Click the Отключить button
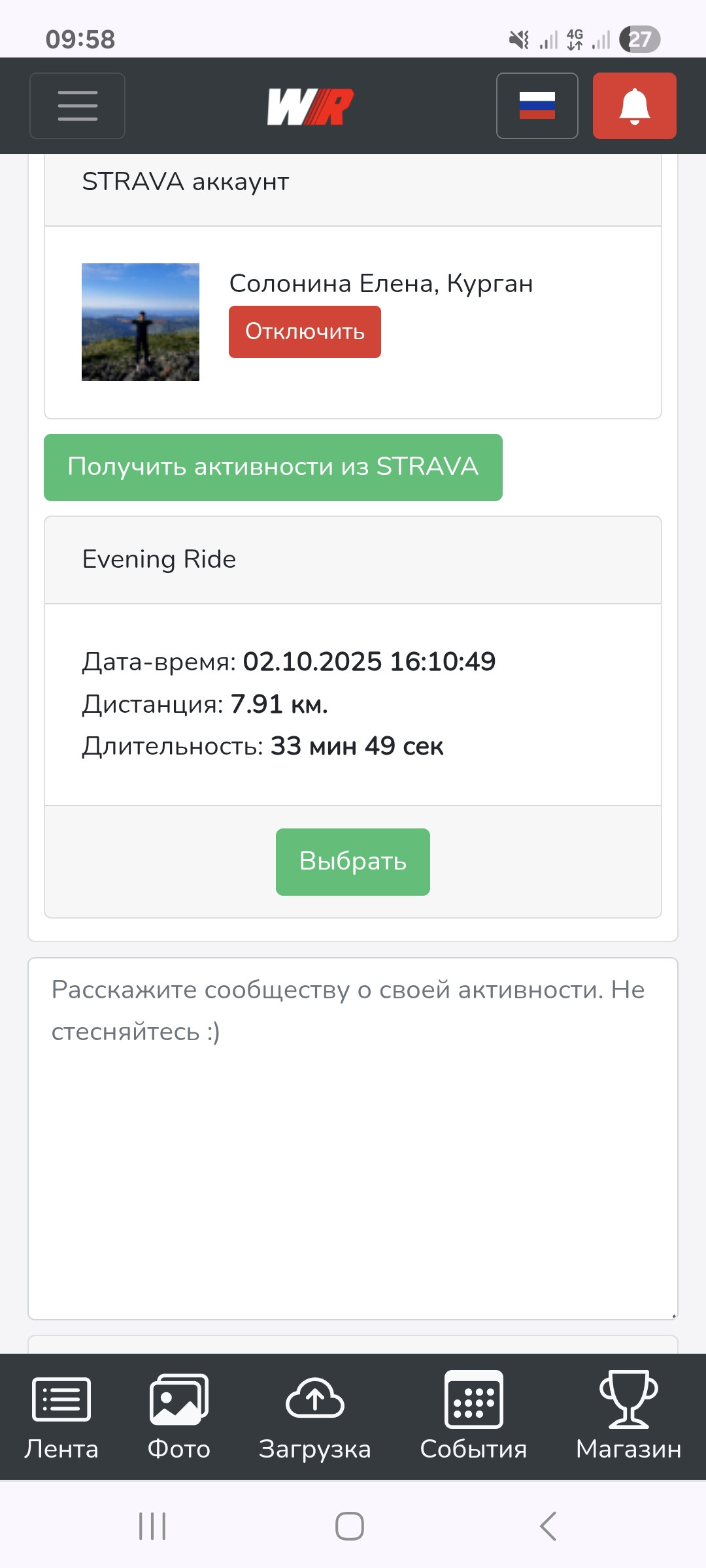This screenshot has width=706, height=1568. pyautogui.click(x=305, y=332)
